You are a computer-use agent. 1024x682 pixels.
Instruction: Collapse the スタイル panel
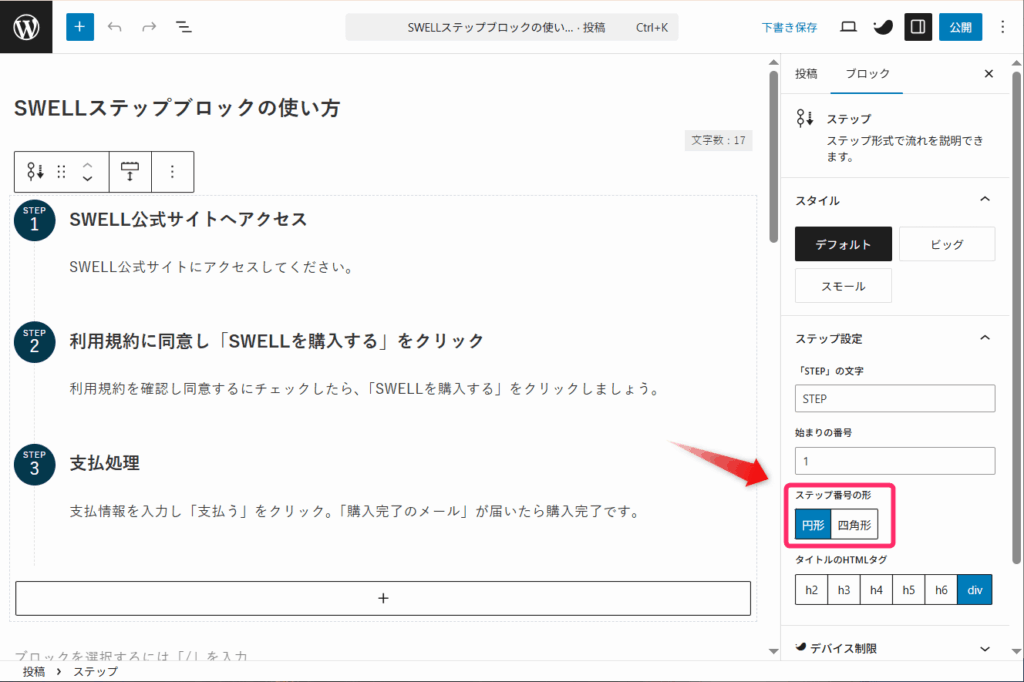[985, 200]
